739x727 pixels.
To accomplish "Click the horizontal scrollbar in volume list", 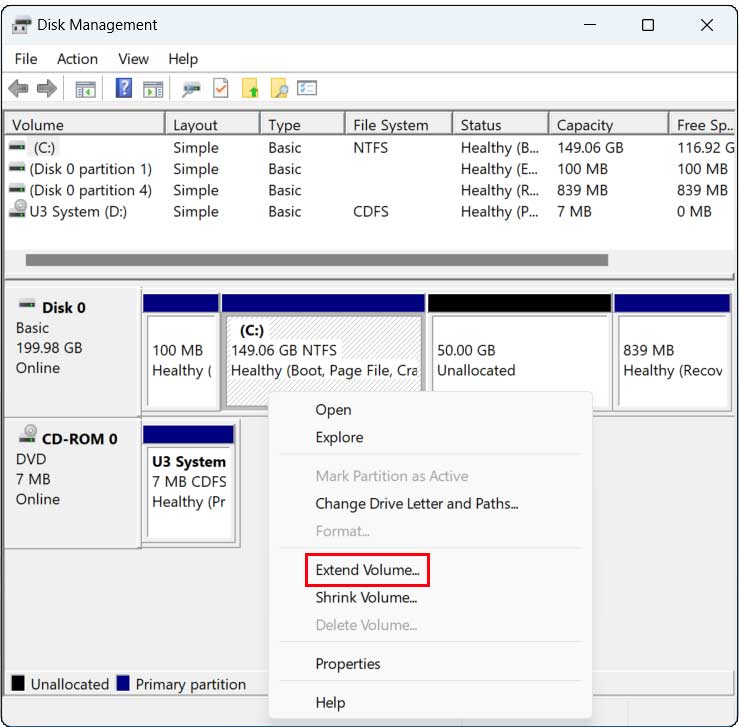I will pyautogui.click(x=317, y=260).
